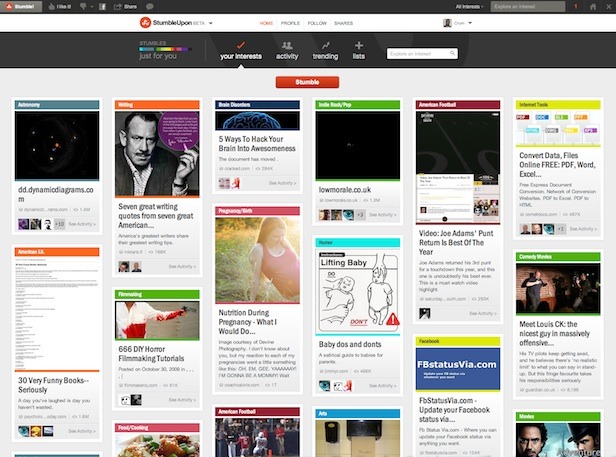Open 666 DIY Horror Filmmaking Tutorials title
Screen dimensions: 616x457
pyautogui.click(x=151, y=354)
